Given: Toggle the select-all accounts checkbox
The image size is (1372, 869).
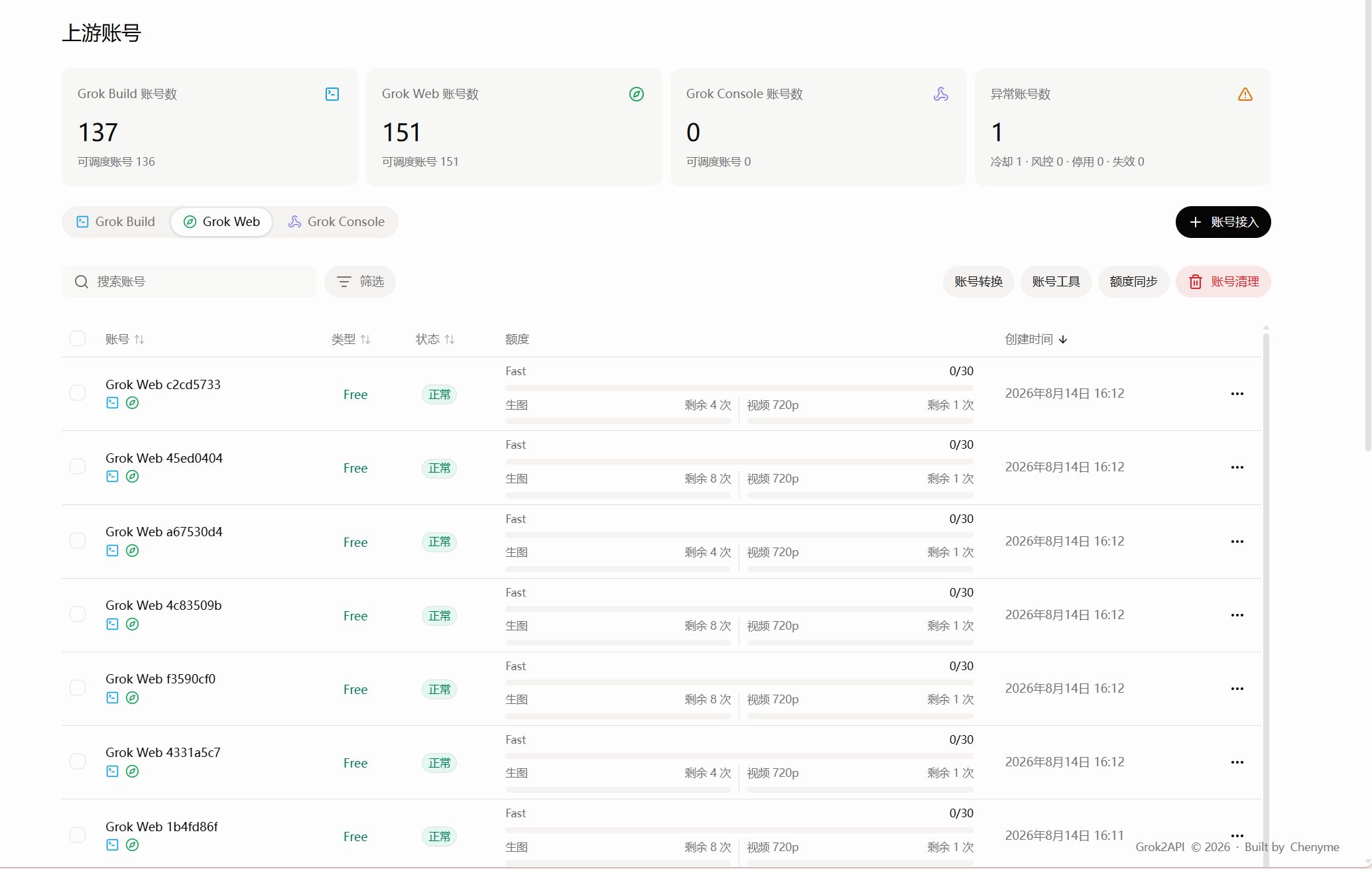Looking at the screenshot, I should click(x=78, y=339).
